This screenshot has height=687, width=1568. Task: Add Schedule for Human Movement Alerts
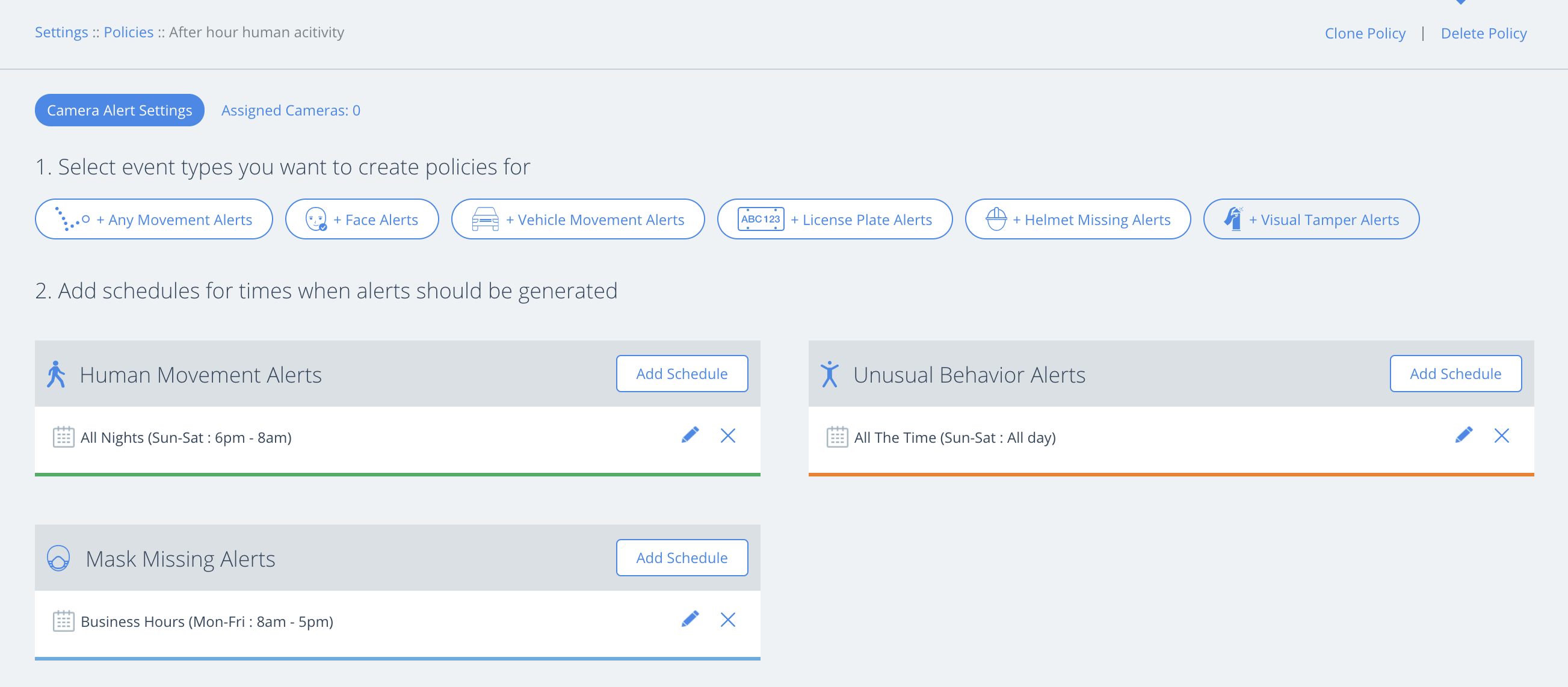pyautogui.click(x=681, y=374)
